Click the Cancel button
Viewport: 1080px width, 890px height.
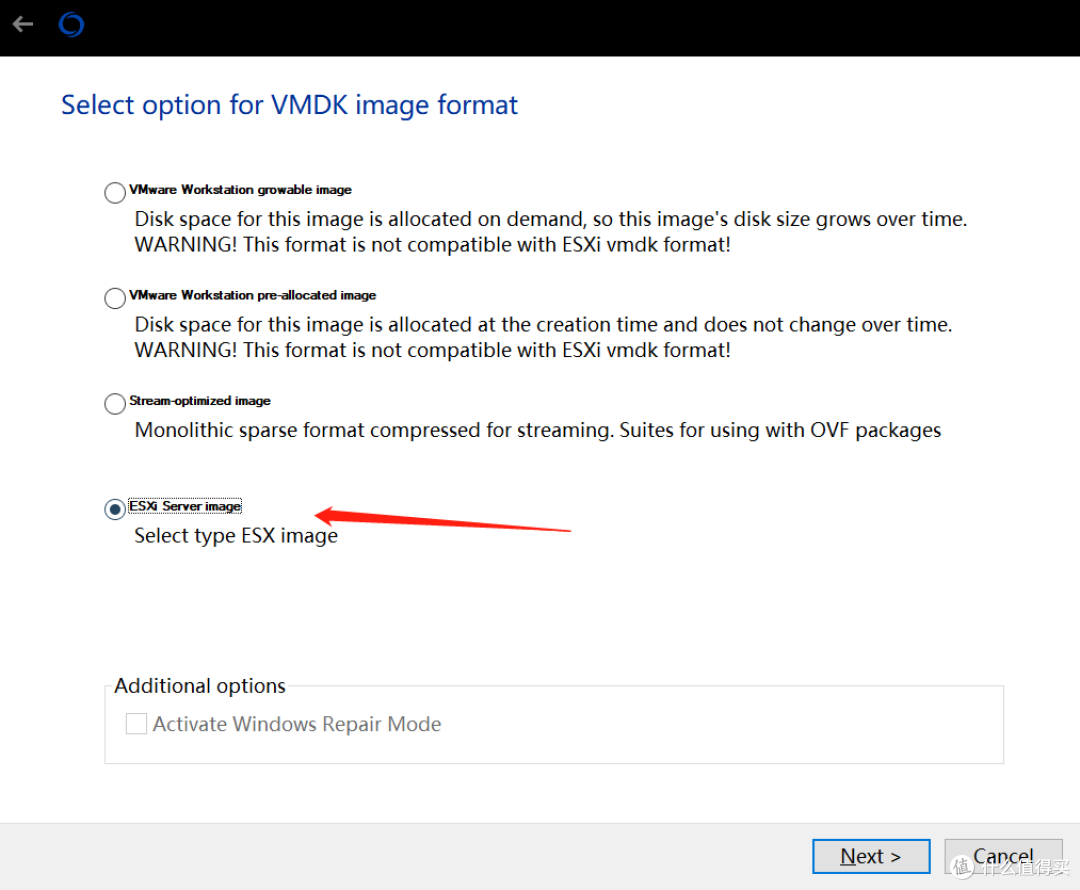(x=1003, y=857)
